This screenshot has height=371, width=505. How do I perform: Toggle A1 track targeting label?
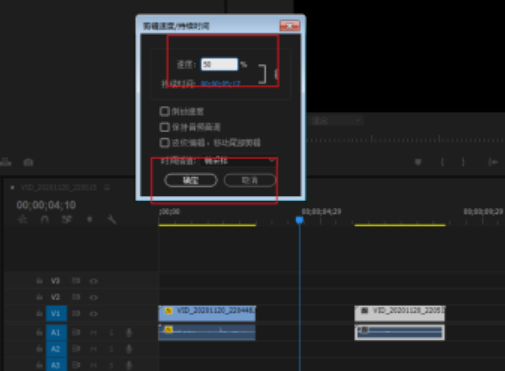click(x=56, y=332)
